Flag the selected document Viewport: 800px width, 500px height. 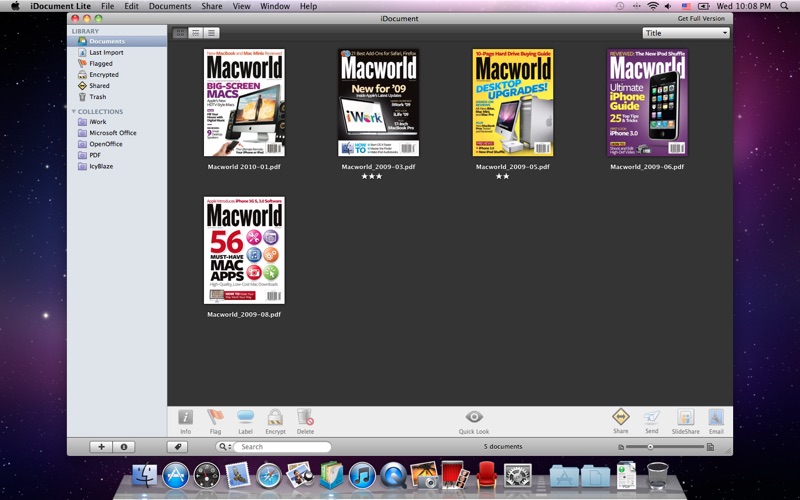215,417
